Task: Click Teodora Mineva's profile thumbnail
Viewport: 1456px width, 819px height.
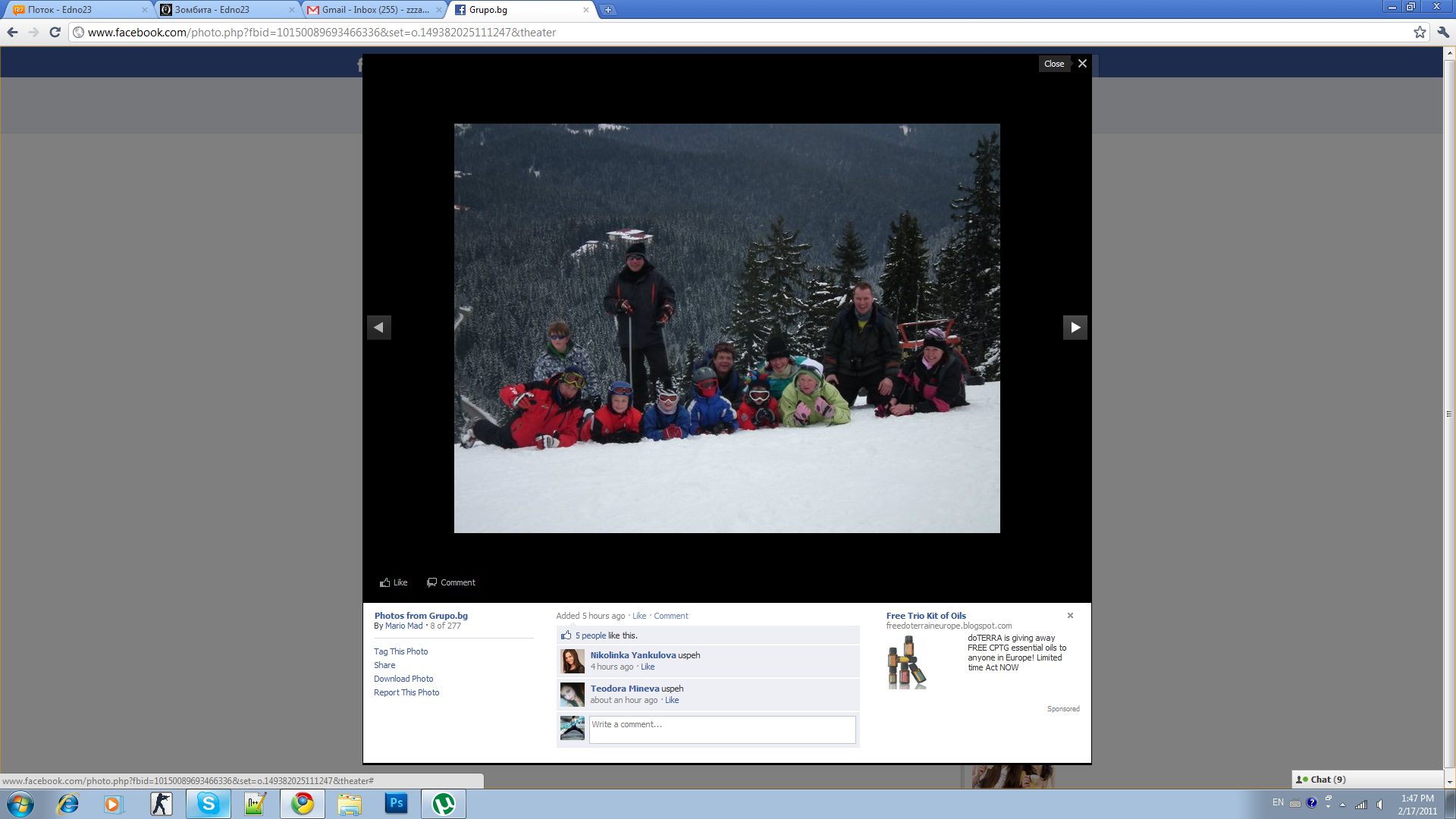Action: click(573, 695)
